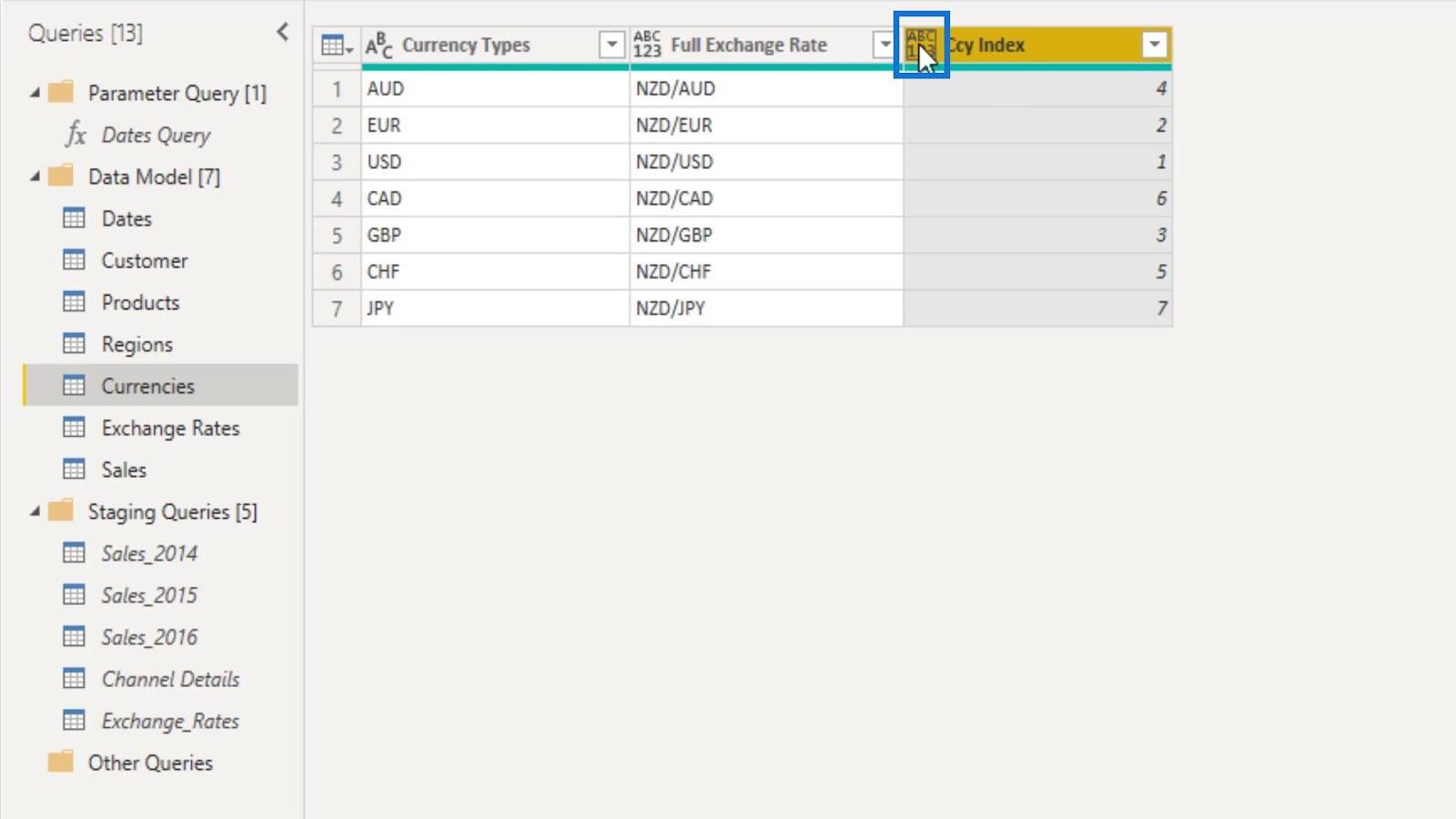Click the table icon beside Sales
Image resolution: width=1456 pixels, height=819 pixels.
pos(74,470)
